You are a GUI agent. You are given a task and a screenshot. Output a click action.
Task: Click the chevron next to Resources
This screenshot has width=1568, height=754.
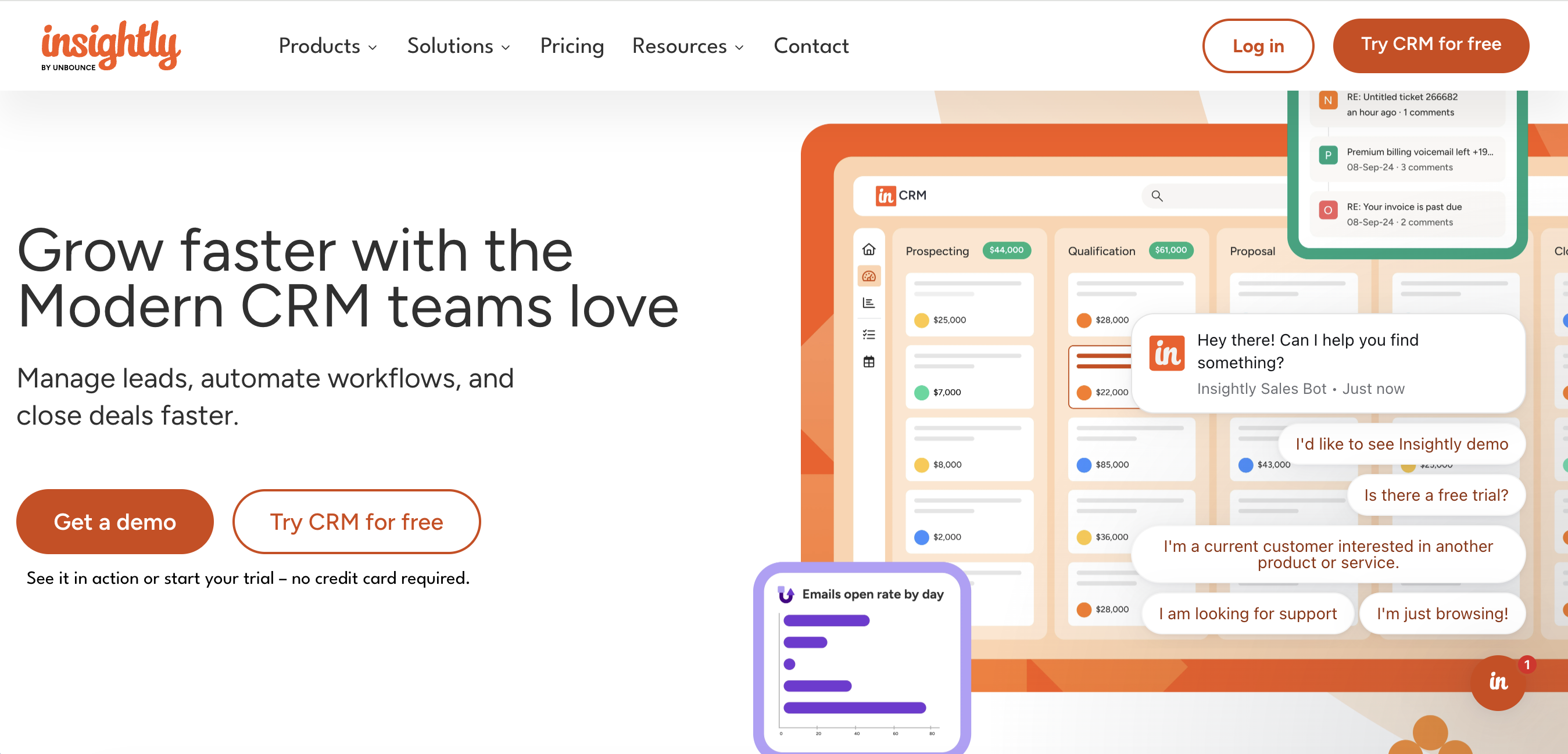coord(740,48)
